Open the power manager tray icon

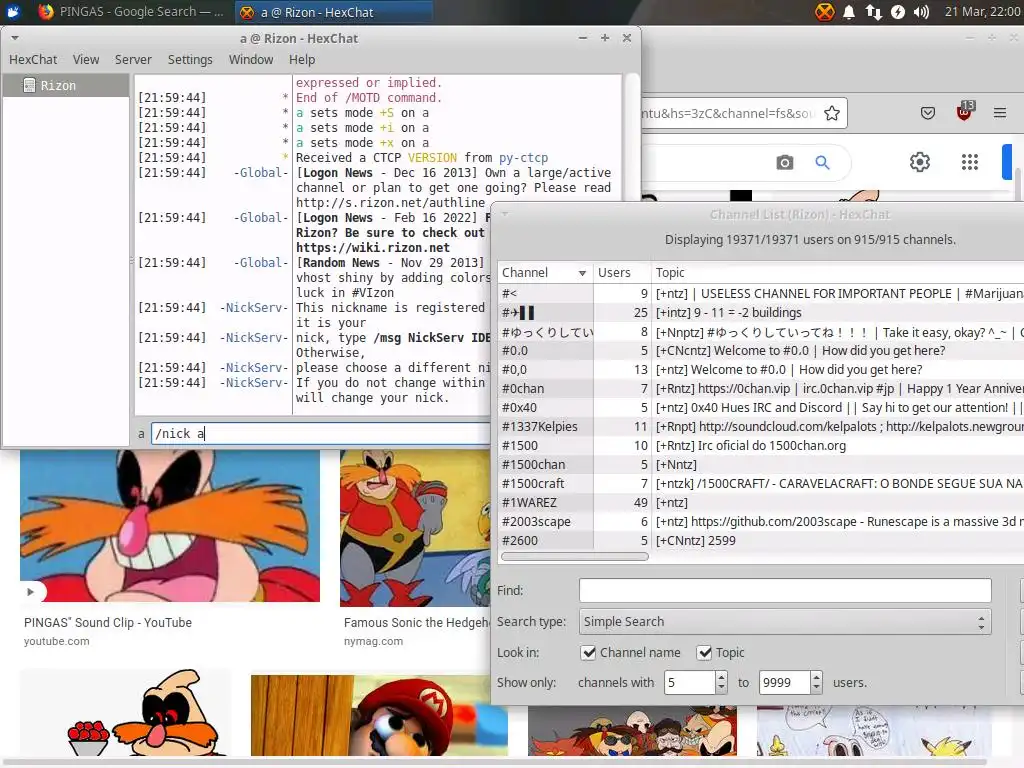898,12
